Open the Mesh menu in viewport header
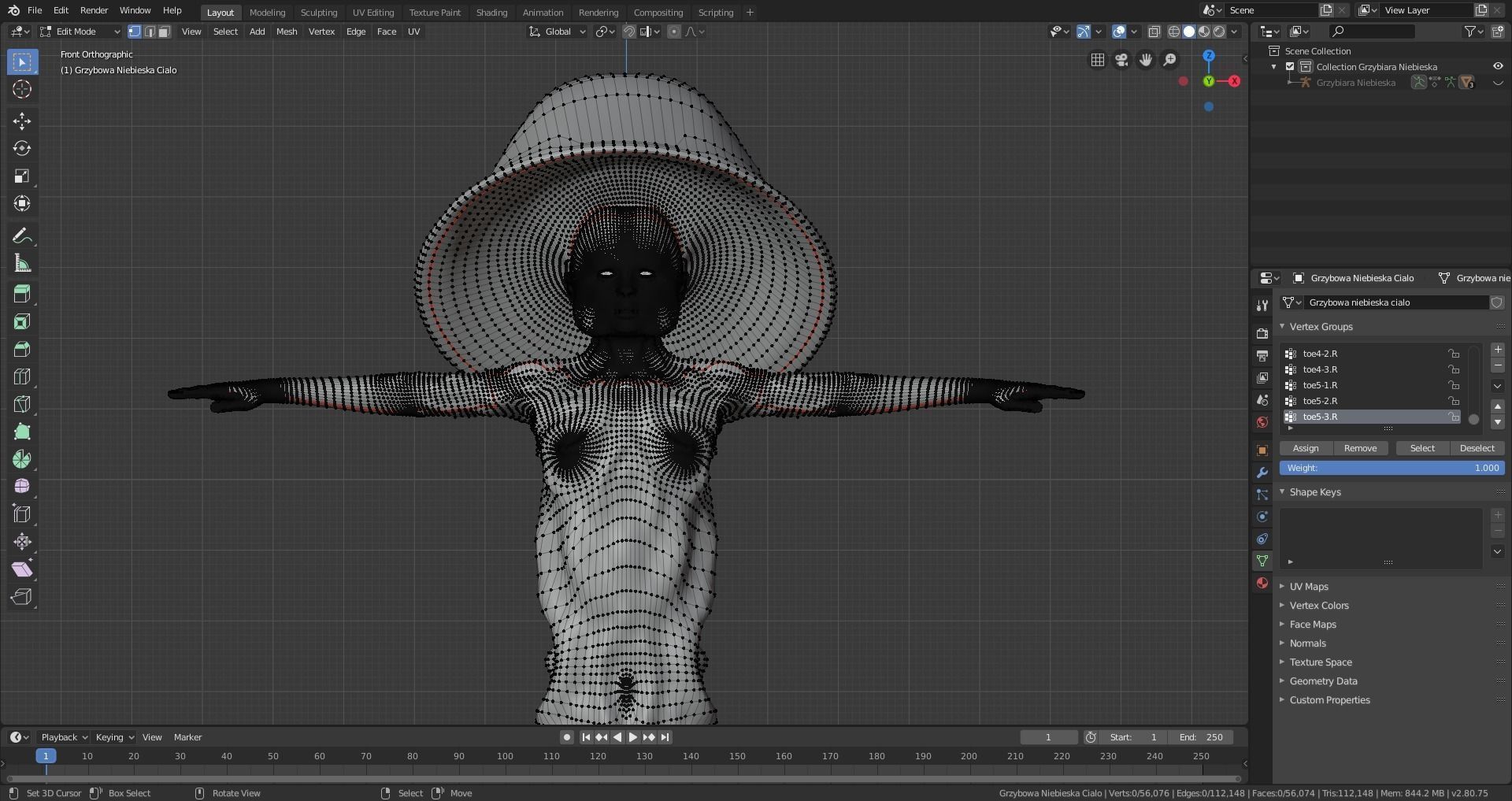Image resolution: width=1512 pixels, height=801 pixels. click(x=287, y=32)
